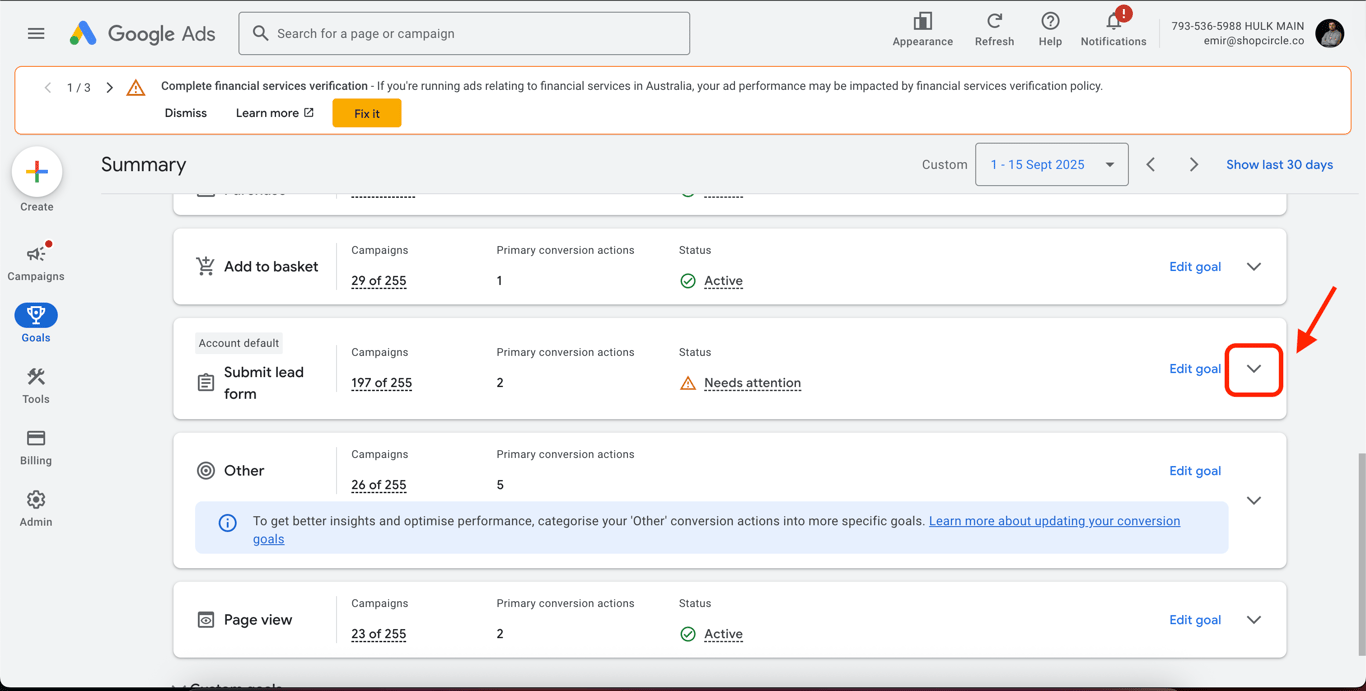This screenshot has width=1366, height=691.
Task: Expand the Add to basket goal
Action: point(1254,267)
